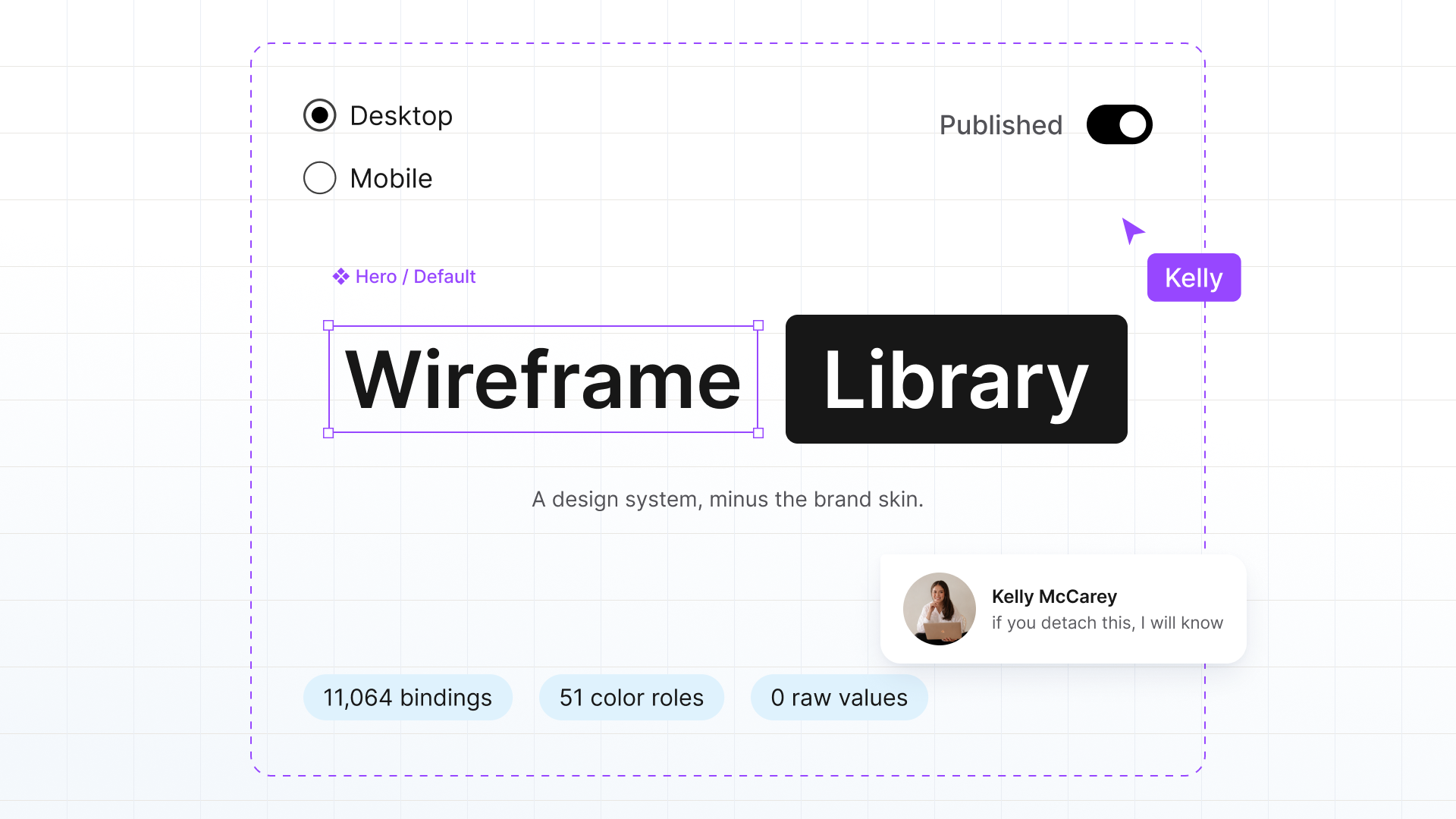Screen dimensions: 1456x819
Task: Click the Published label text
Action: tap(1001, 125)
